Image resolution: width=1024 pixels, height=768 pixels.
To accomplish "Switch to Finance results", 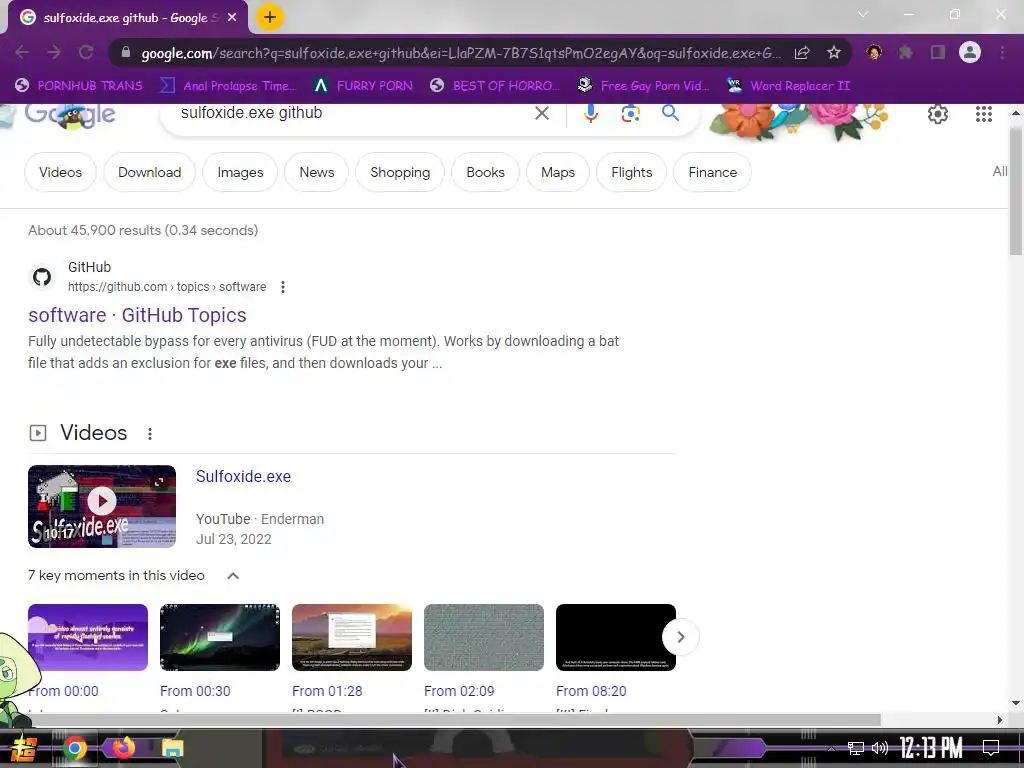I will pyautogui.click(x=712, y=172).
